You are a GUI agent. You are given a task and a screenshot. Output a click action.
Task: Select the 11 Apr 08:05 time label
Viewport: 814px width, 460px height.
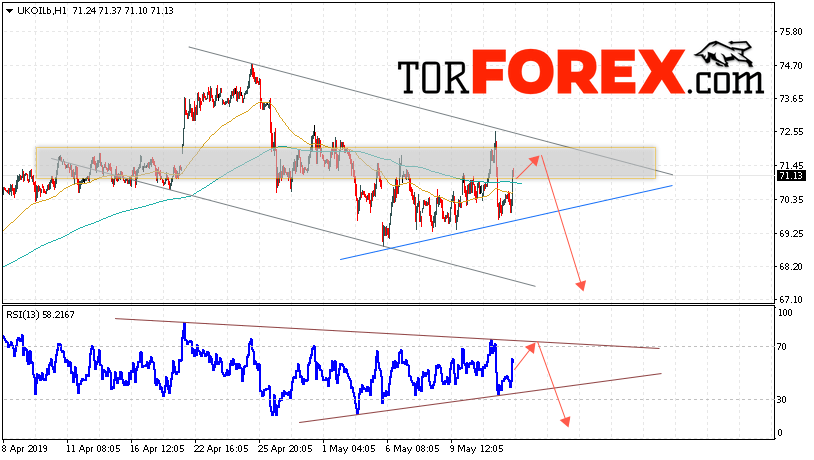click(93, 449)
